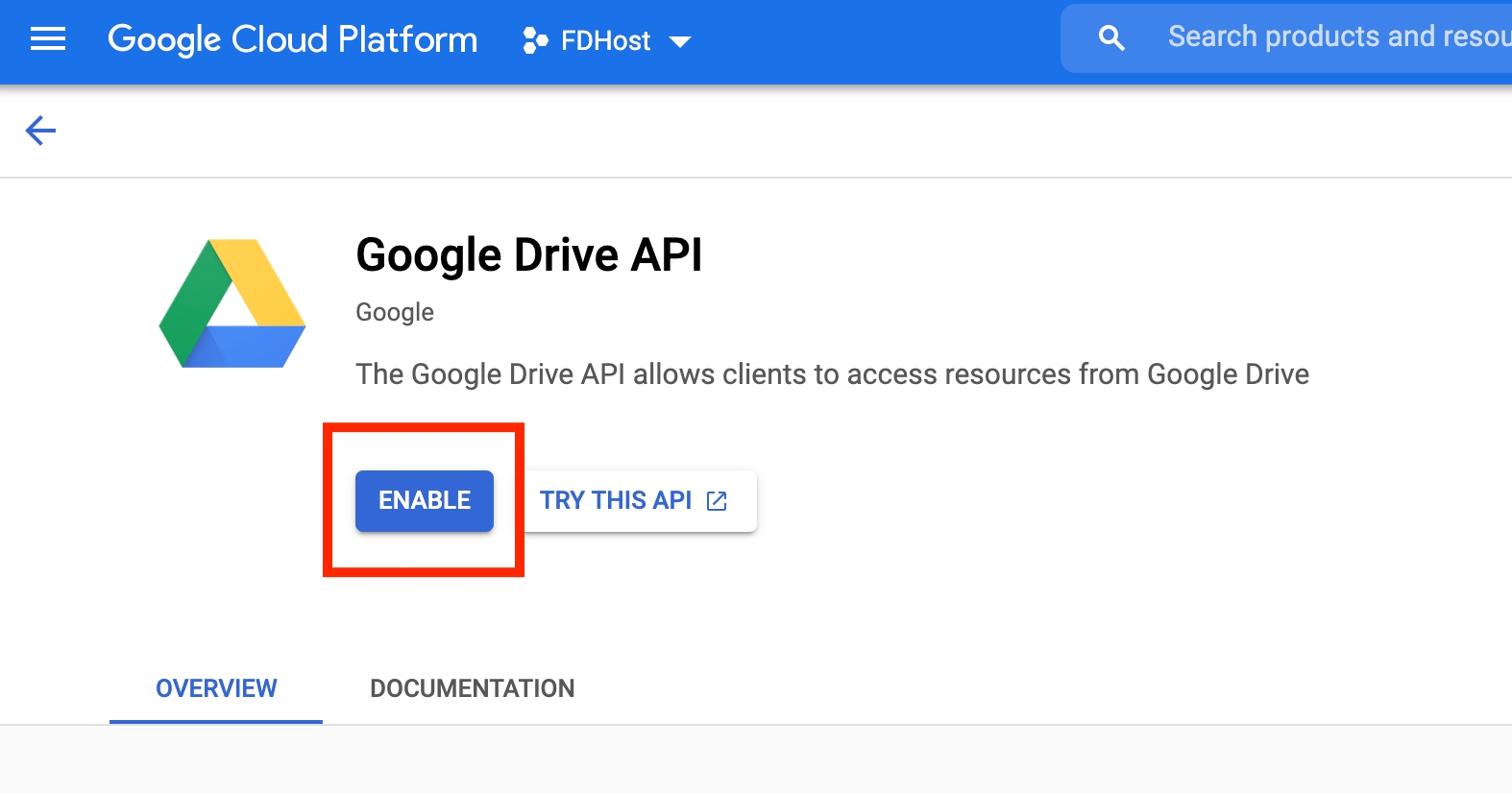Focus the Search products and resources field
This screenshot has width=1512, height=793.
1335,37
